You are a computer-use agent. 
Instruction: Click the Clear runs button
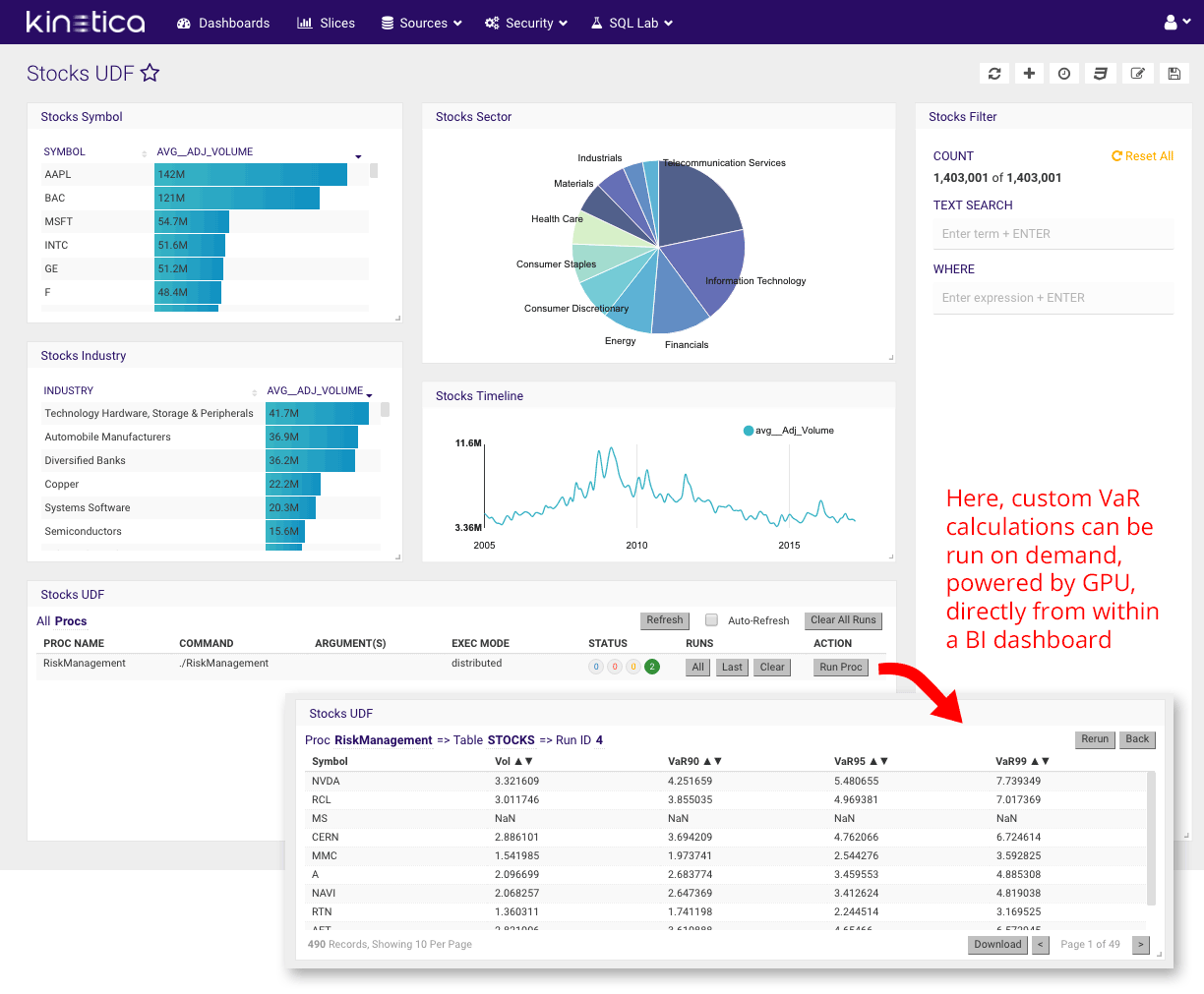tap(772, 667)
